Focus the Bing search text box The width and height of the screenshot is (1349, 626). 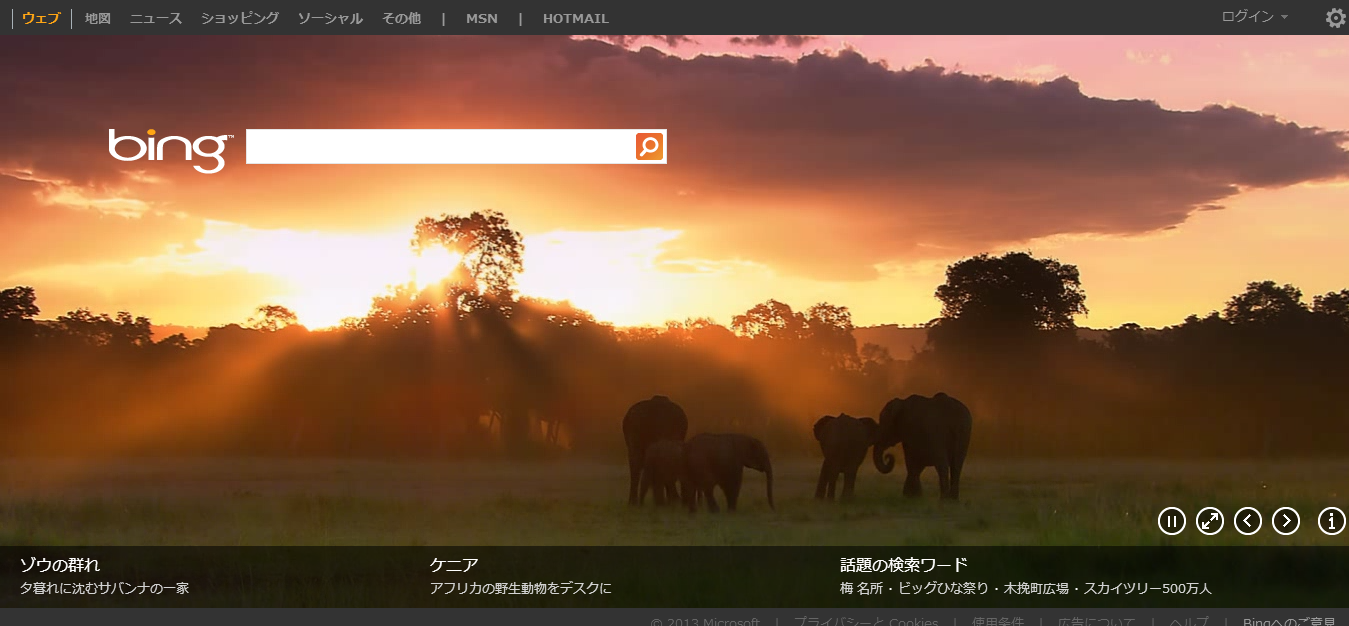pos(440,147)
